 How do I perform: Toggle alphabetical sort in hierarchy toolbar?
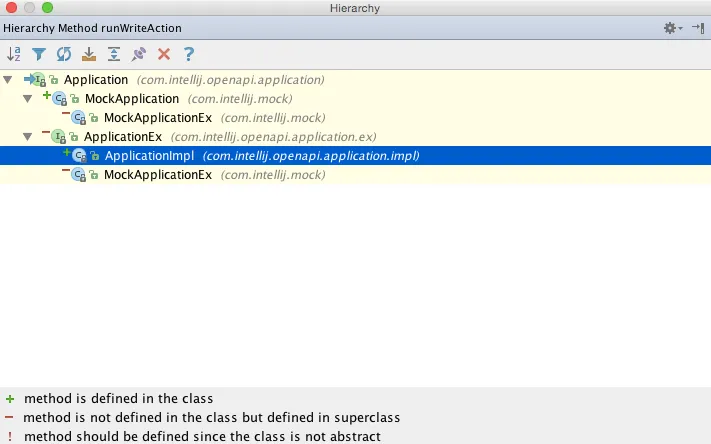tap(14, 54)
